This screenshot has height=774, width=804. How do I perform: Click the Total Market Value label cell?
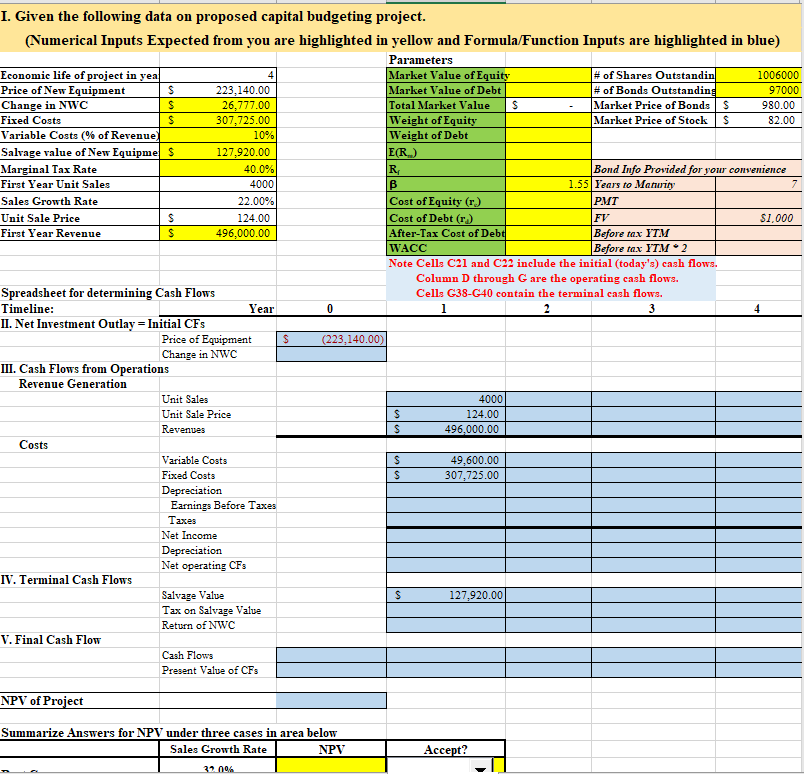point(446,105)
